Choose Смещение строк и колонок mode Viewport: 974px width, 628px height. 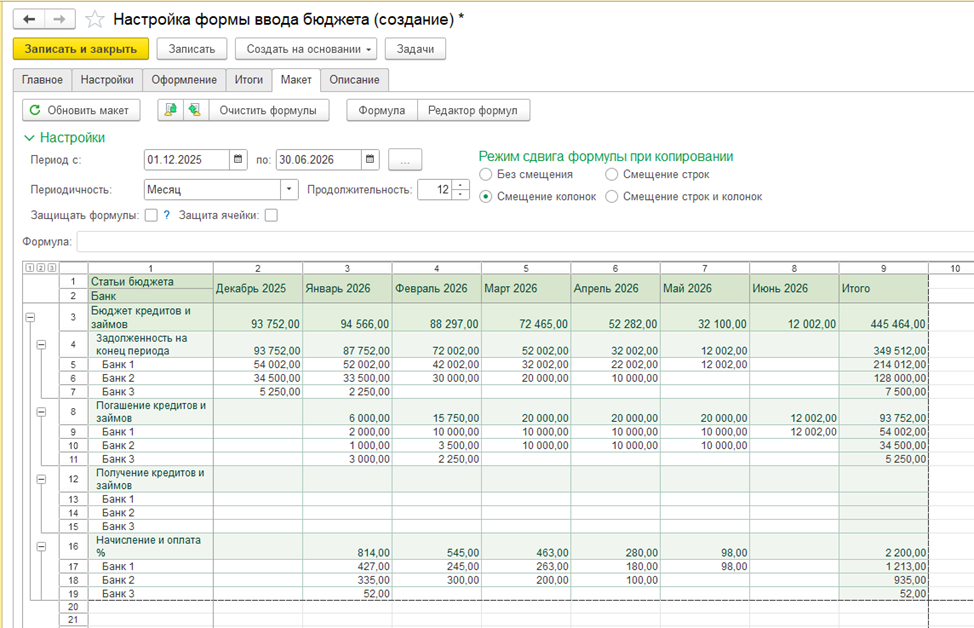[612, 197]
